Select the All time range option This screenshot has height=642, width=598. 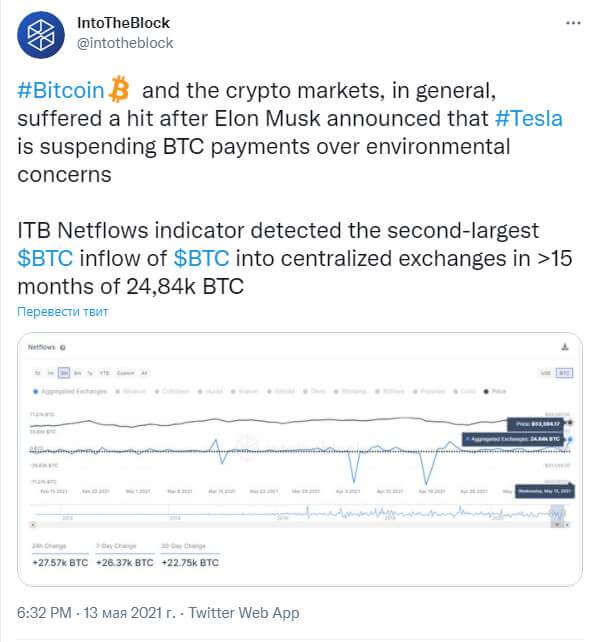click(x=144, y=373)
